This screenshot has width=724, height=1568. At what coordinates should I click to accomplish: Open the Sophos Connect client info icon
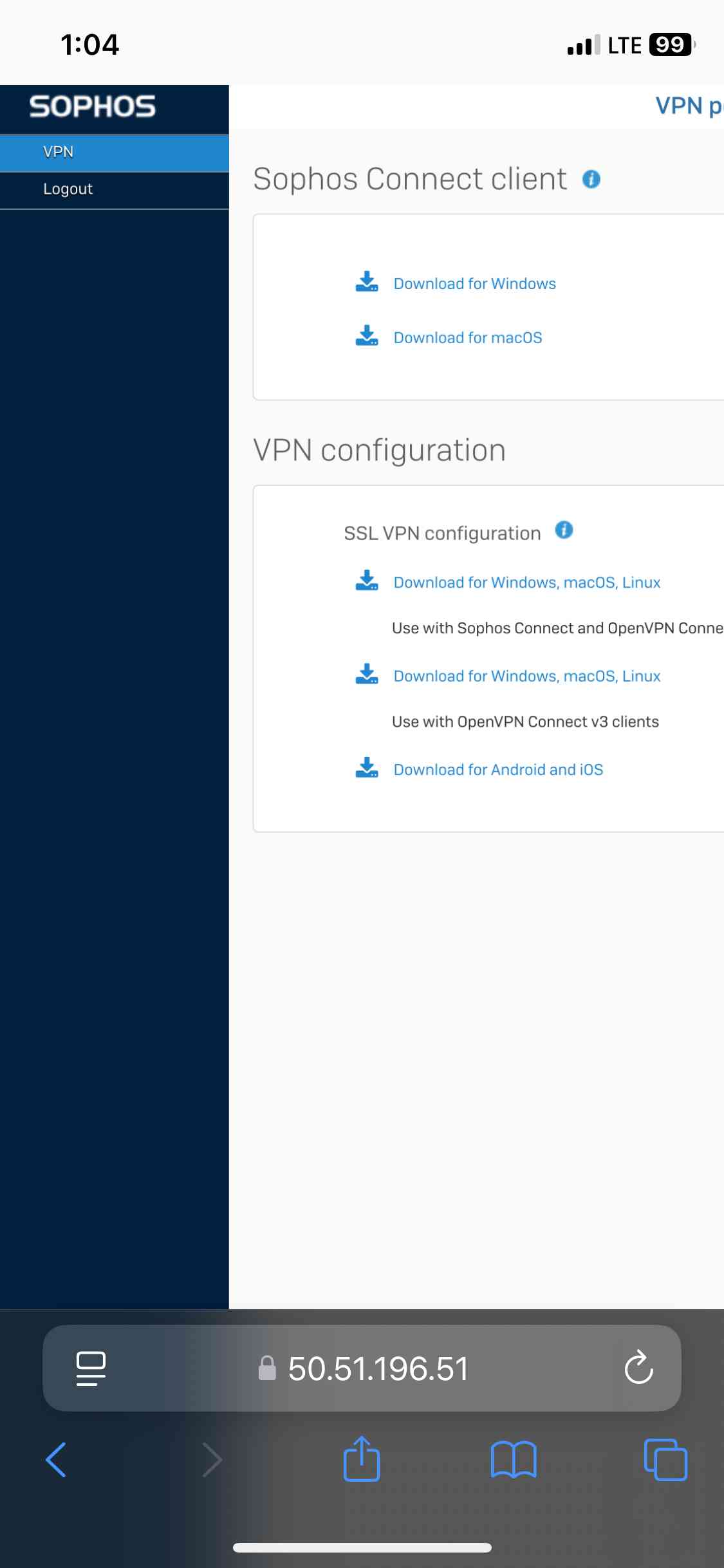pos(591,179)
